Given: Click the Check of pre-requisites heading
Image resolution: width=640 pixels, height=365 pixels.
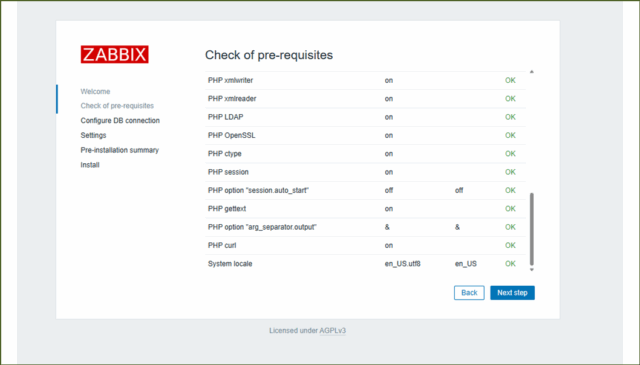Looking at the screenshot, I should pos(269,55).
